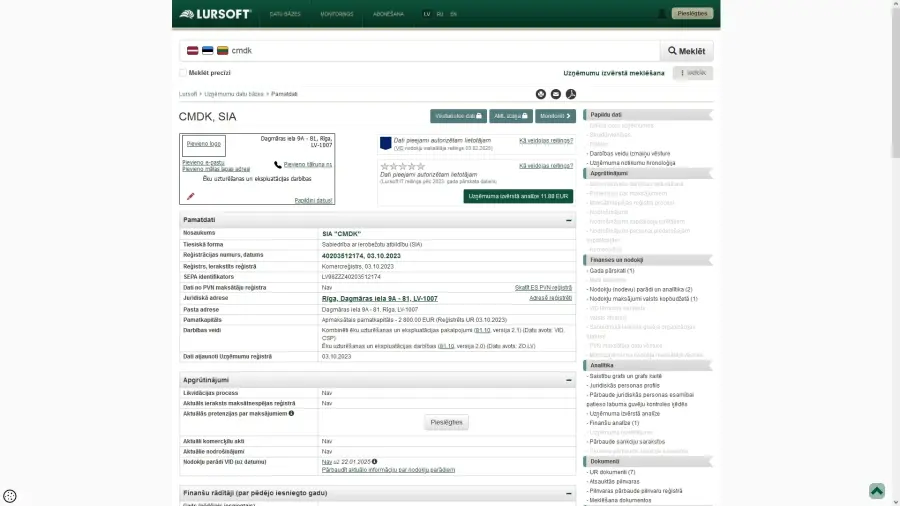Click info icon next to 22.01.2025 date

tap(374, 461)
